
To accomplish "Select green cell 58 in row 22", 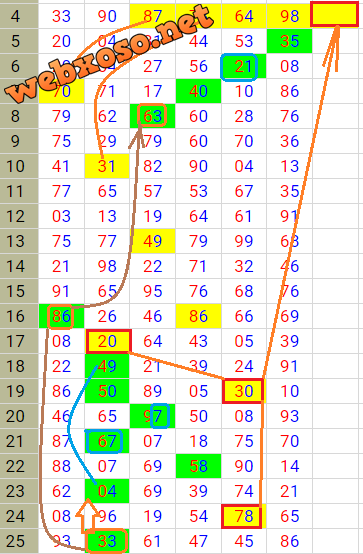I will pos(198,466).
